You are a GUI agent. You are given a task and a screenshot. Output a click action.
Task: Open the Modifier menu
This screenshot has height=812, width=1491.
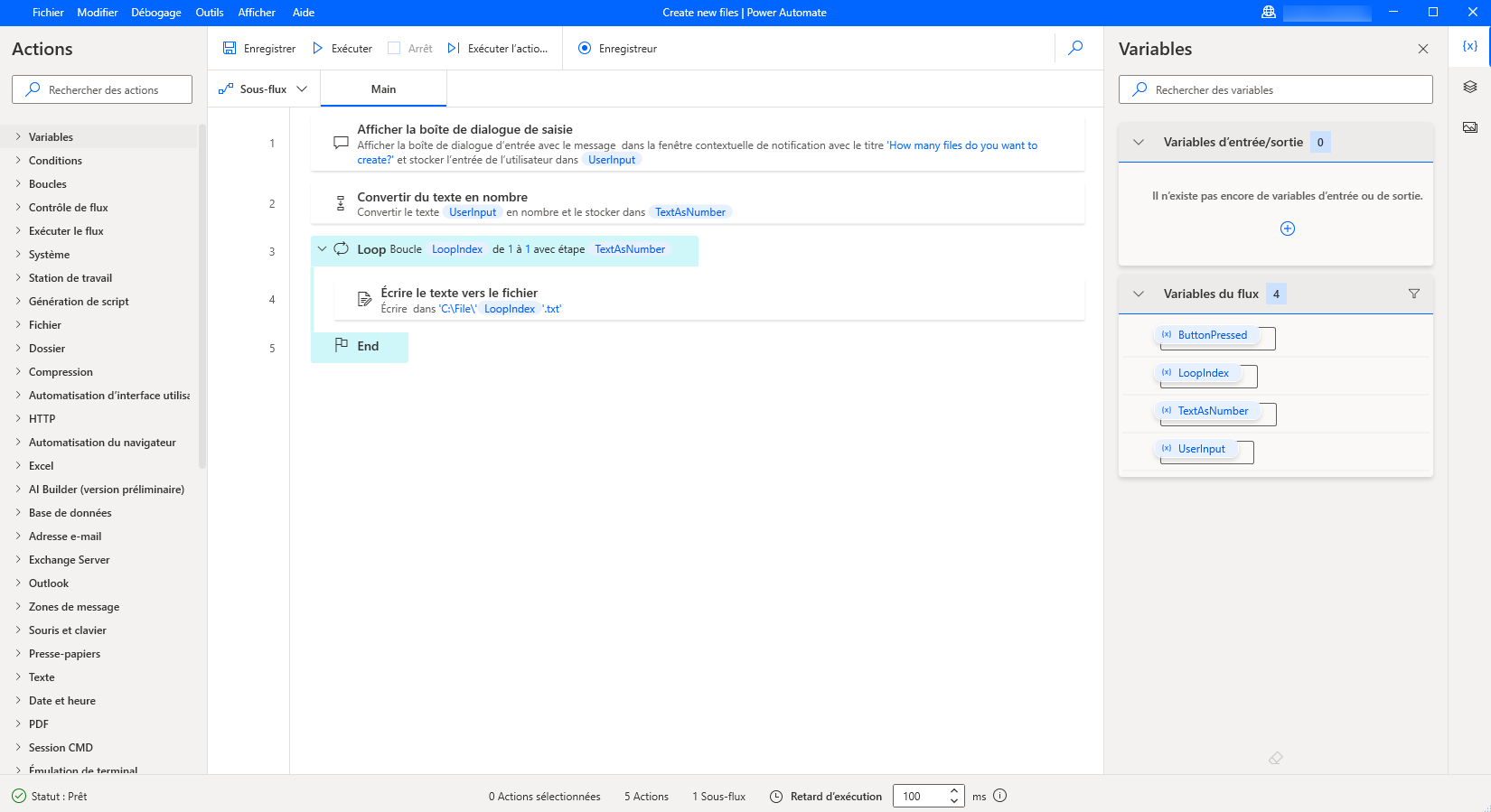(98, 13)
